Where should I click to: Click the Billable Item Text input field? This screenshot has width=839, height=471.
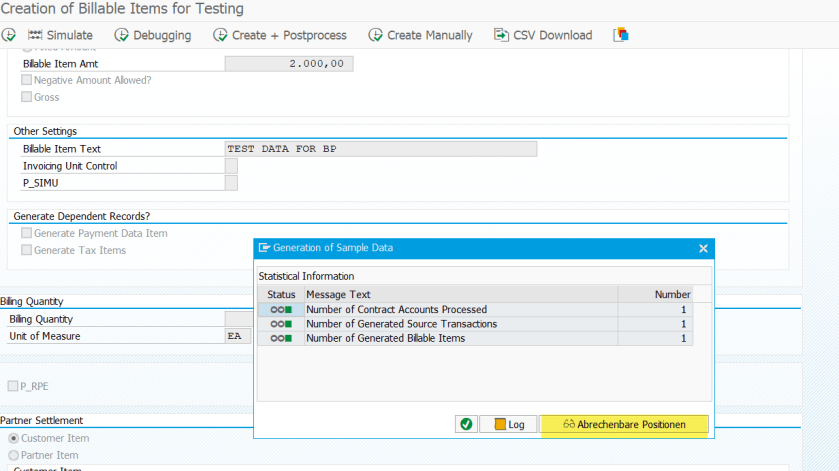point(381,149)
